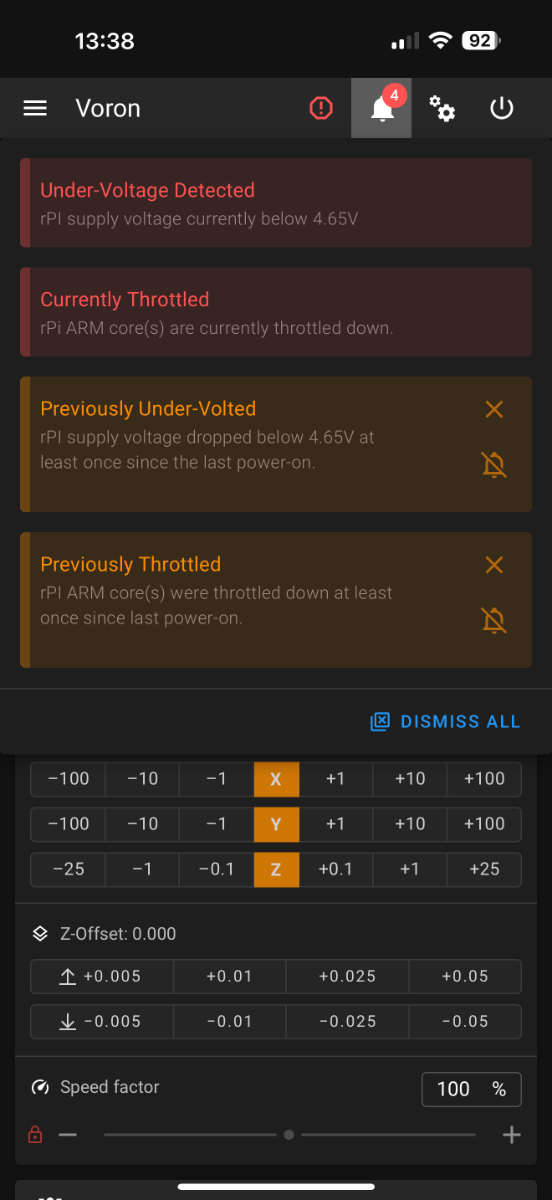The width and height of the screenshot is (552, 1200).
Task: Snooze the Previously Throttled alert bell
Action: (494, 620)
